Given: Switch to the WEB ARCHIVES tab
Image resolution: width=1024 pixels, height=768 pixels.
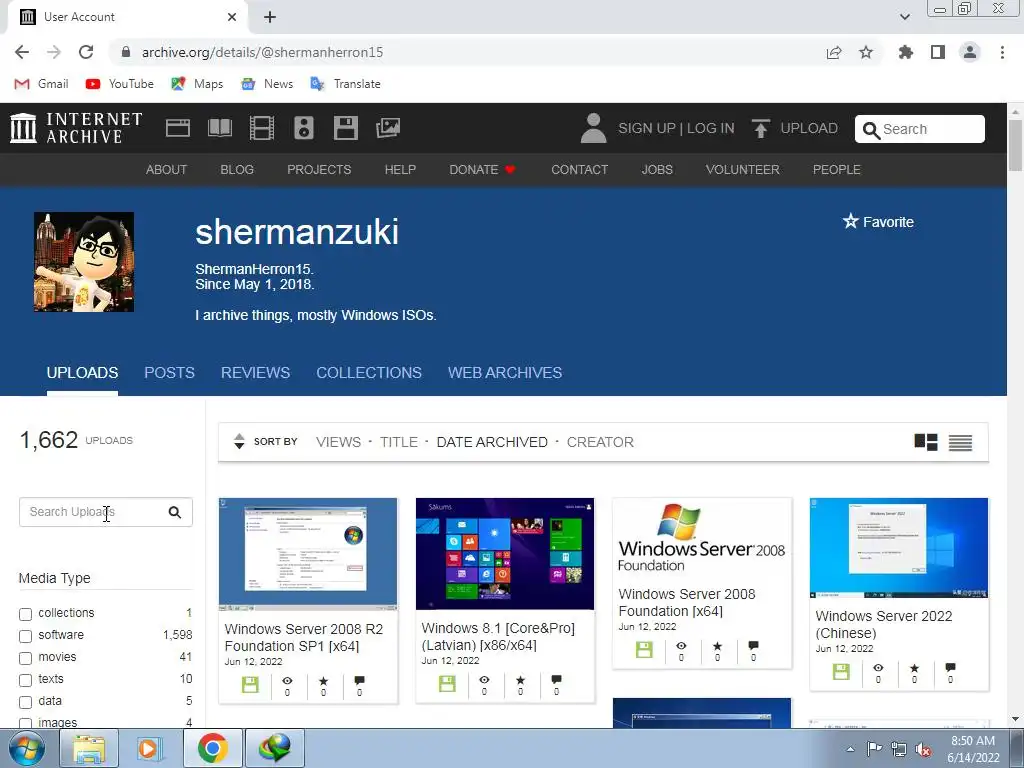Looking at the screenshot, I should pyautogui.click(x=505, y=372).
